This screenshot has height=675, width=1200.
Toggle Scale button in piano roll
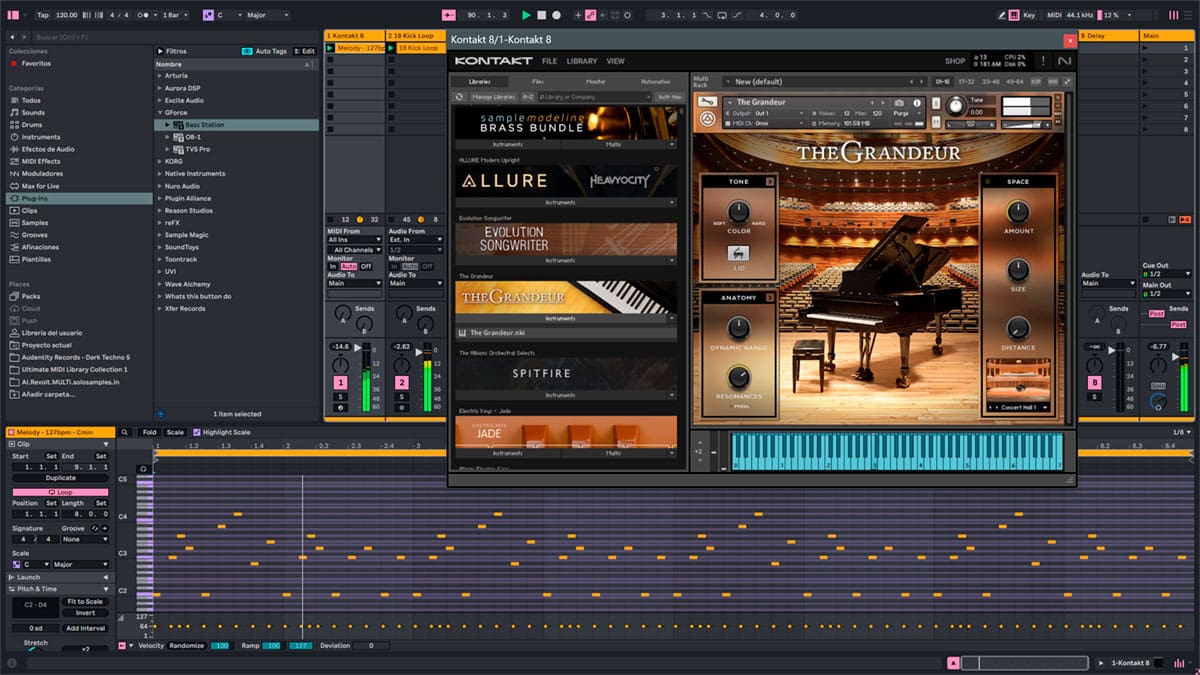click(x=175, y=432)
